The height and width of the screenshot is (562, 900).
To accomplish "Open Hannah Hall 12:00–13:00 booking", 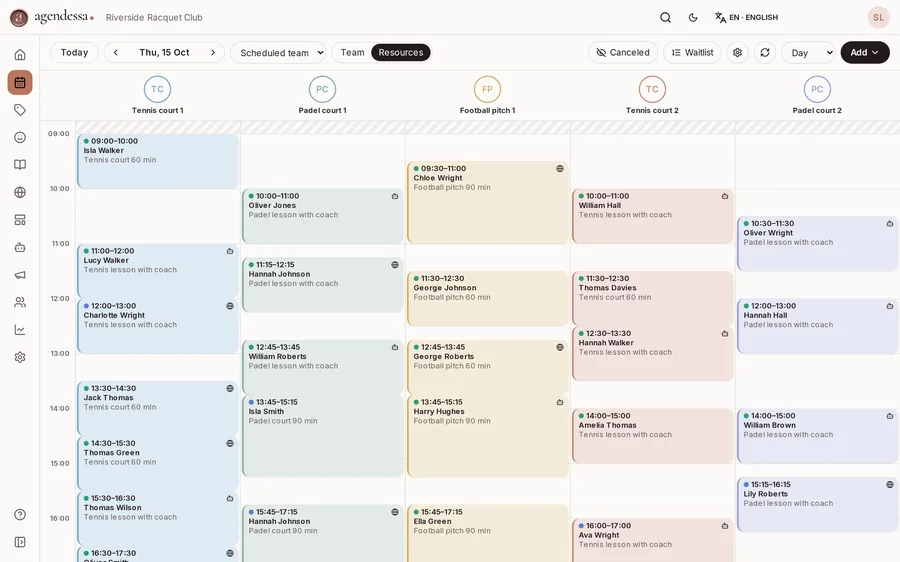I will [818, 327].
